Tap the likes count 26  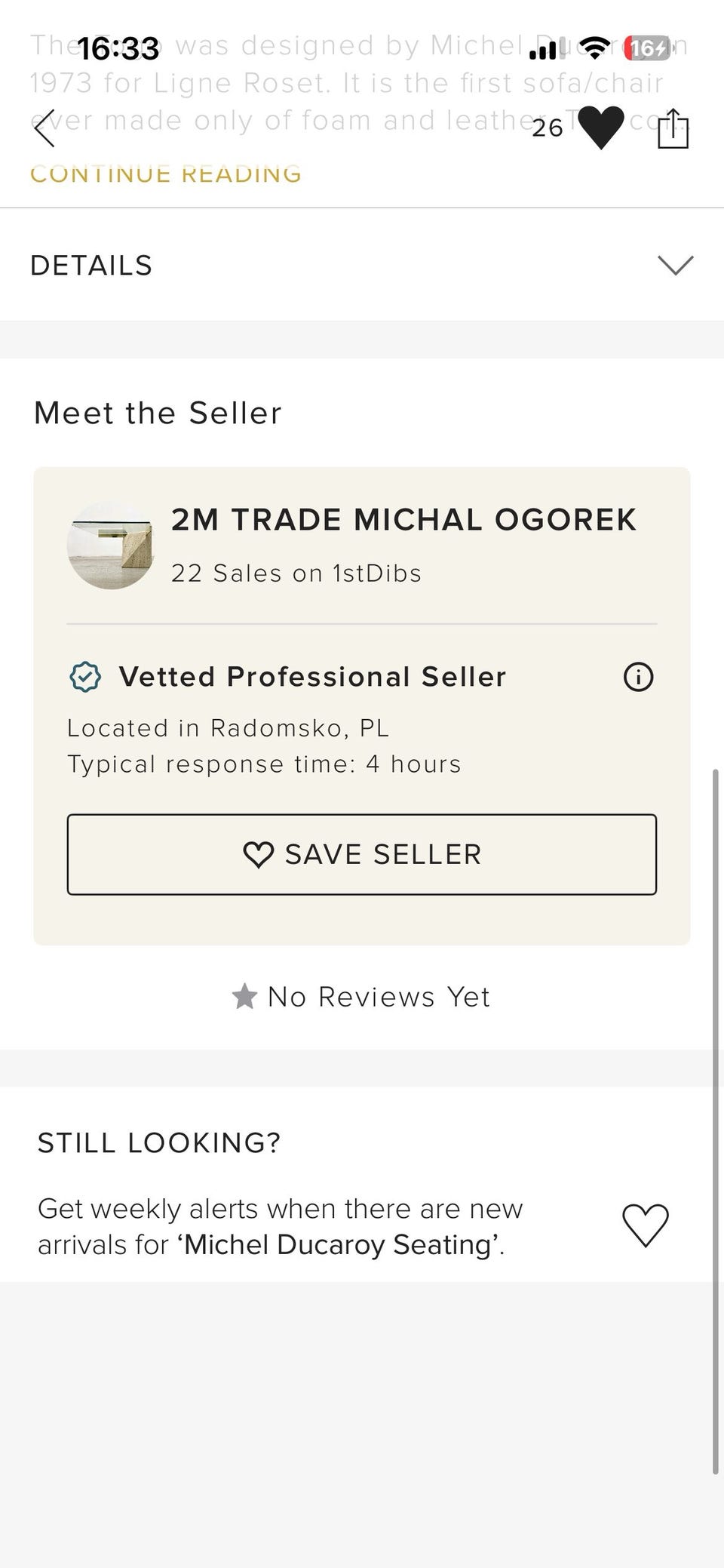[548, 128]
